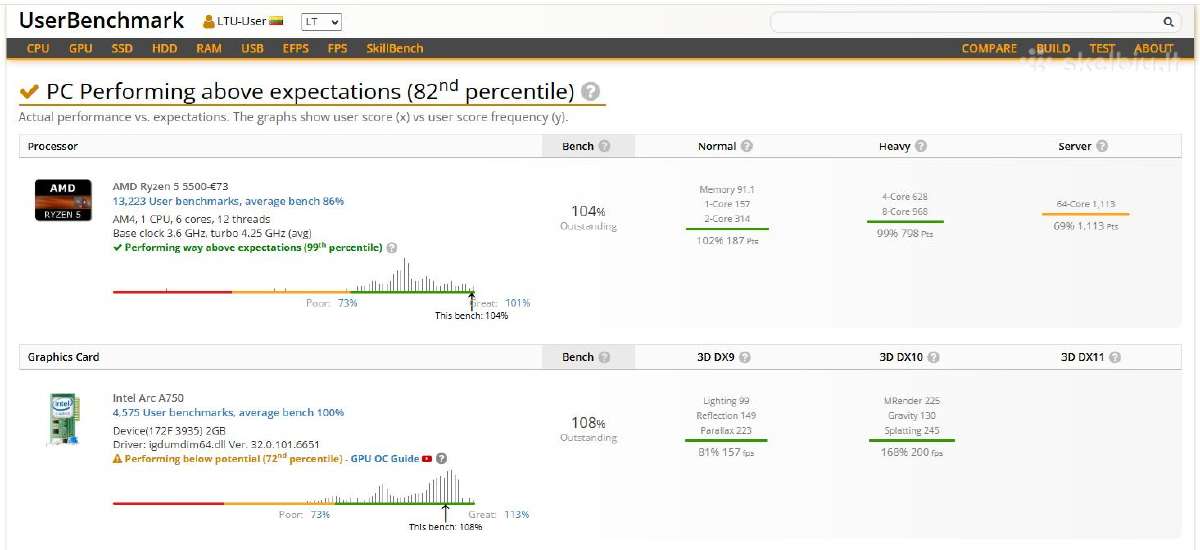
Task: Click the AMD Ryzen 5 logo thumbnail
Action: tap(63, 200)
